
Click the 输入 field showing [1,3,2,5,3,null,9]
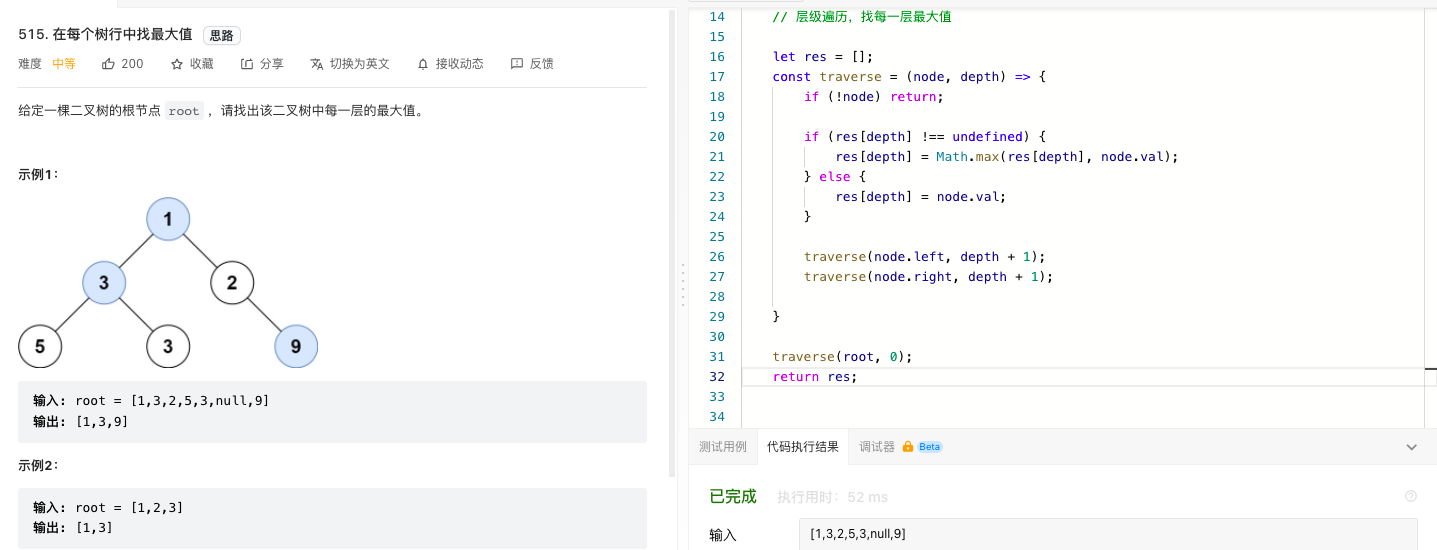[1108, 535]
